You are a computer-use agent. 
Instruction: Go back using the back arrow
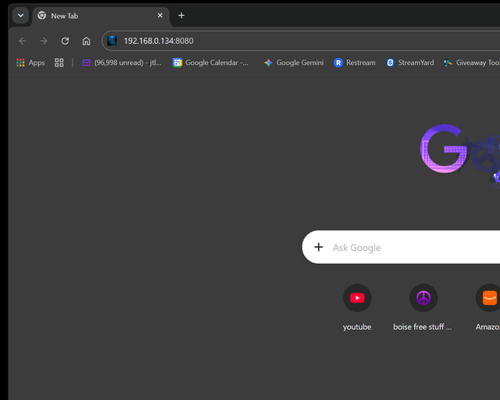(x=23, y=41)
